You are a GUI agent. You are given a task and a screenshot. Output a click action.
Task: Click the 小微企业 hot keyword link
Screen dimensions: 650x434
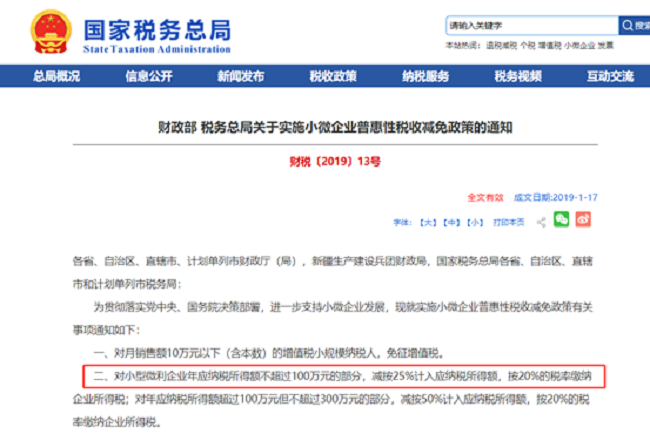point(580,45)
